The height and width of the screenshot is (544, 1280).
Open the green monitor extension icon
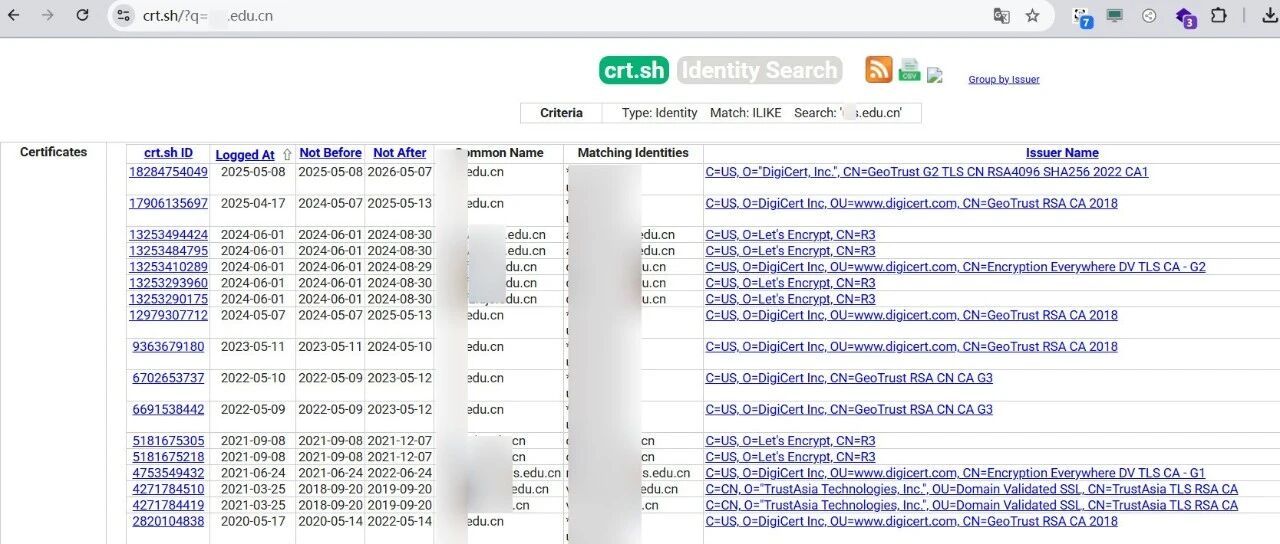point(1115,16)
